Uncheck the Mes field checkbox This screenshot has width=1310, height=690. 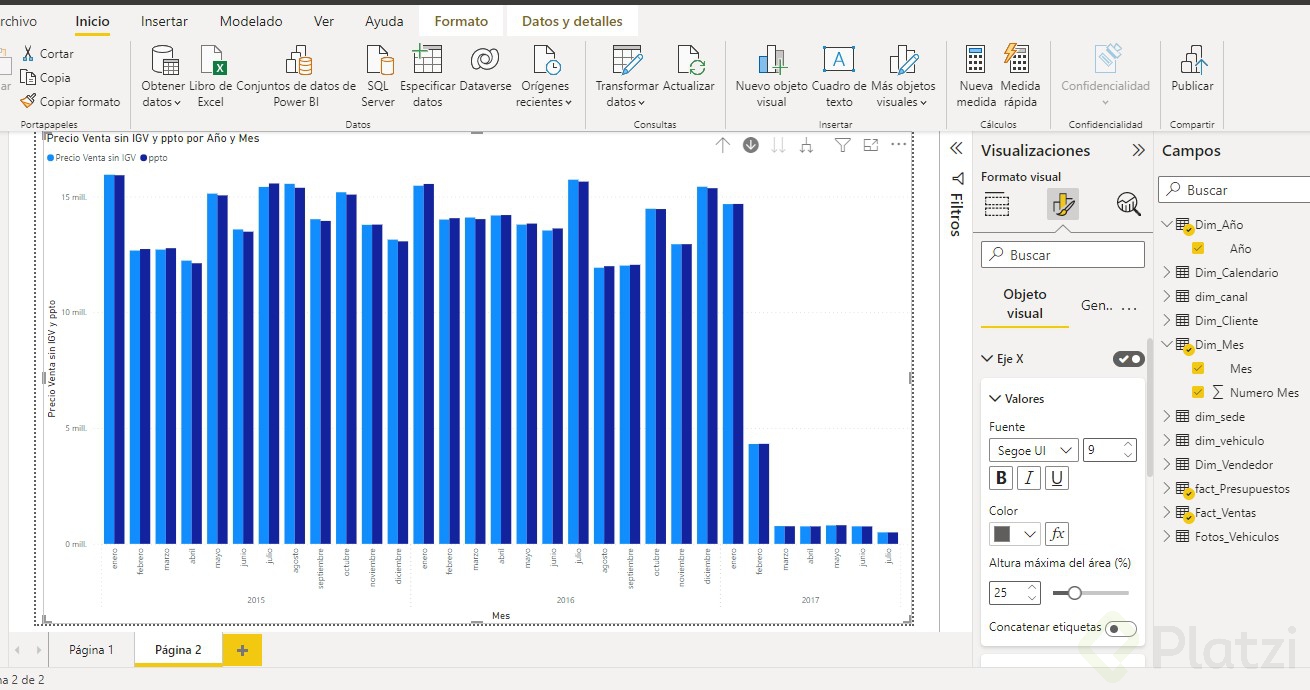(x=1198, y=368)
